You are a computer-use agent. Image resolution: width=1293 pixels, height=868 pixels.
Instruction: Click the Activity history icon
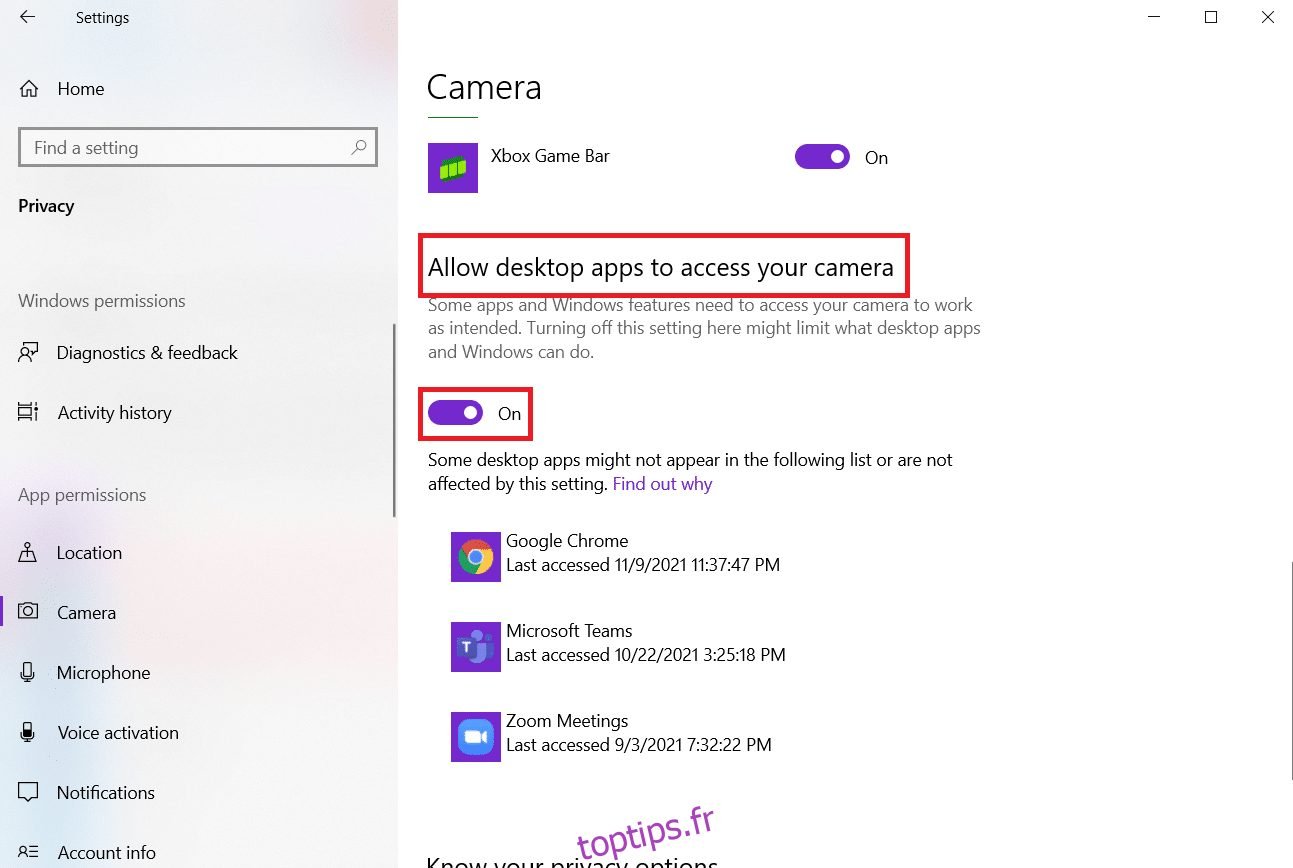coord(28,412)
